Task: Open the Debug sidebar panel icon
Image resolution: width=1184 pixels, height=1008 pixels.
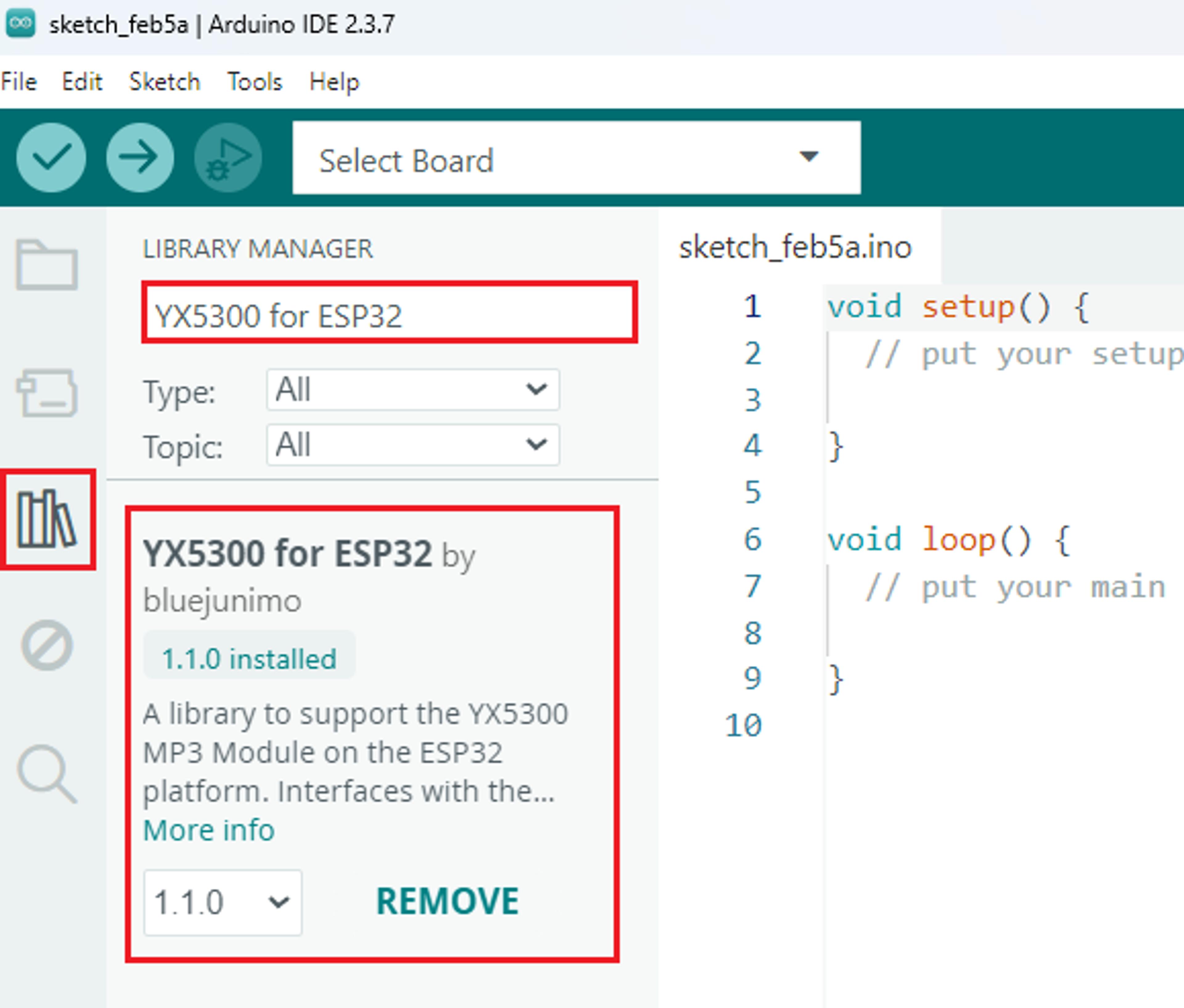Action: point(47,645)
